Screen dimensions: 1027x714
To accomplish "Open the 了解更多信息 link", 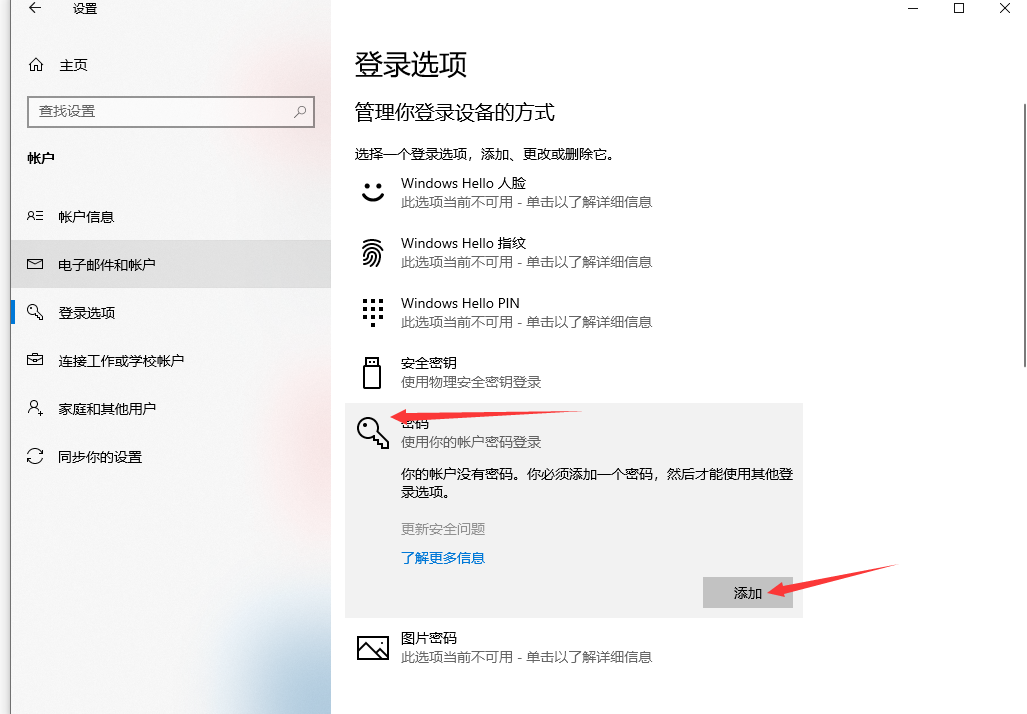I will point(443,558).
